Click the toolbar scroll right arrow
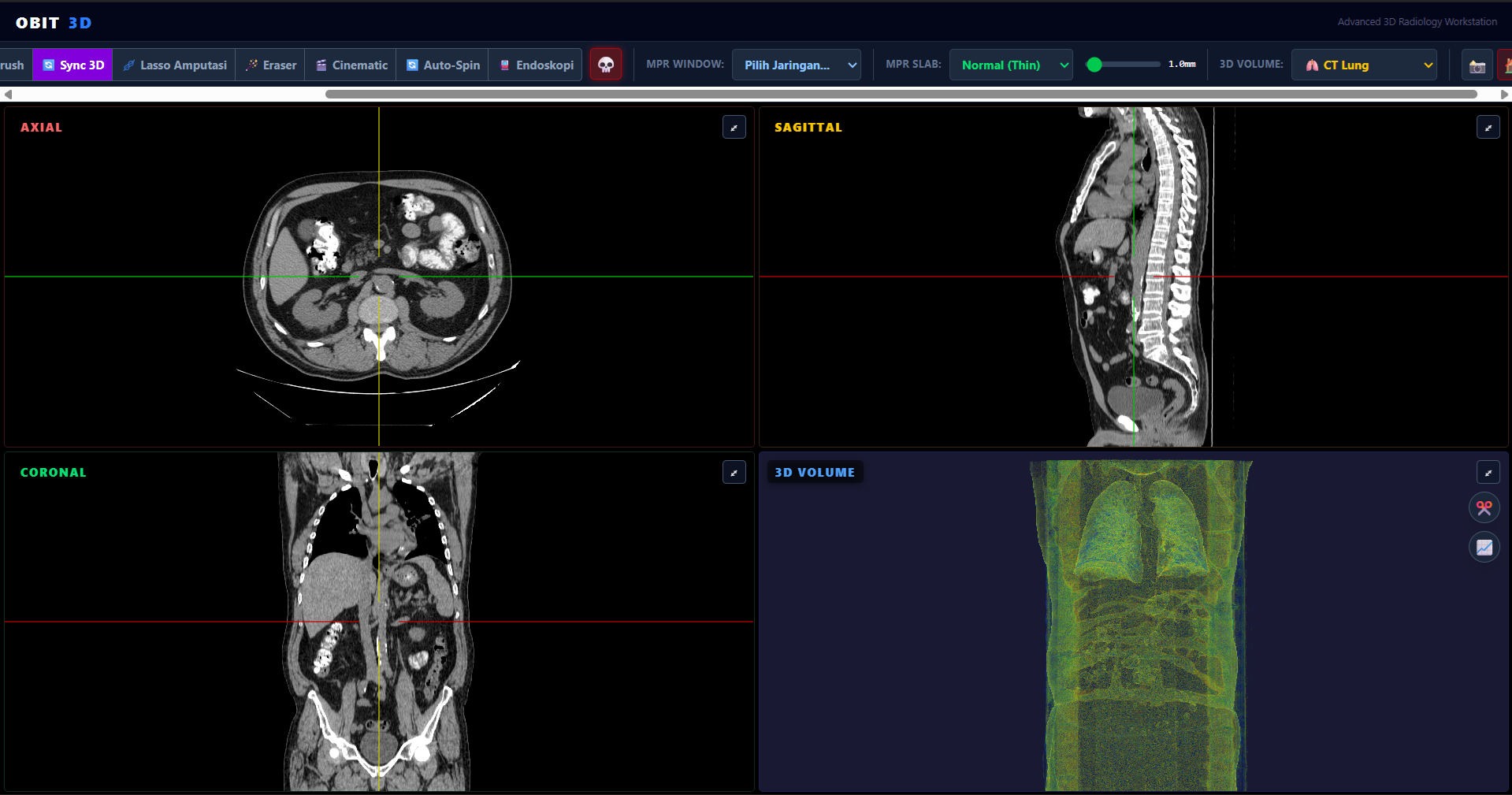1512x795 pixels. [1504, 94]
